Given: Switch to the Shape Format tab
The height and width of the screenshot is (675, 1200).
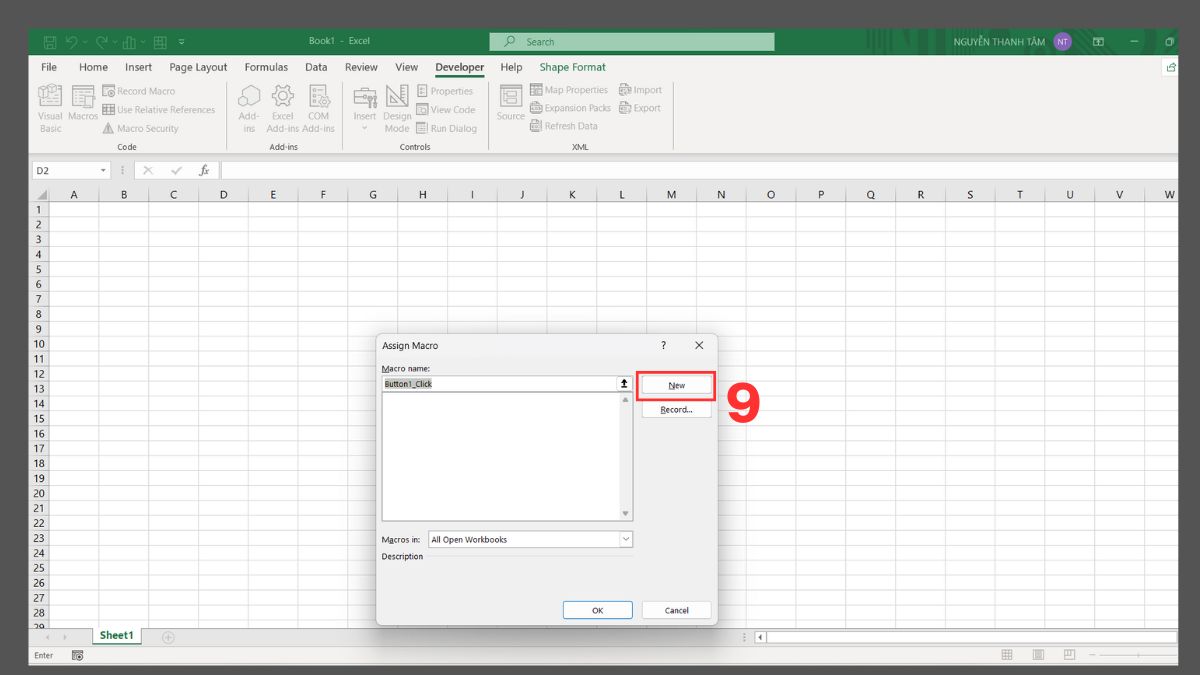Looking at the screenshot, I should (x=572, y=67).
